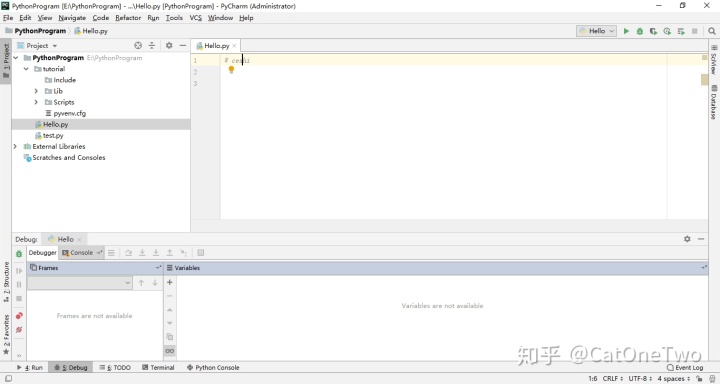Image resolution: width=720 pixels, height=384 pixels.
Task: Select the Hello.py editor tab
Action: [x=216, y=45]
